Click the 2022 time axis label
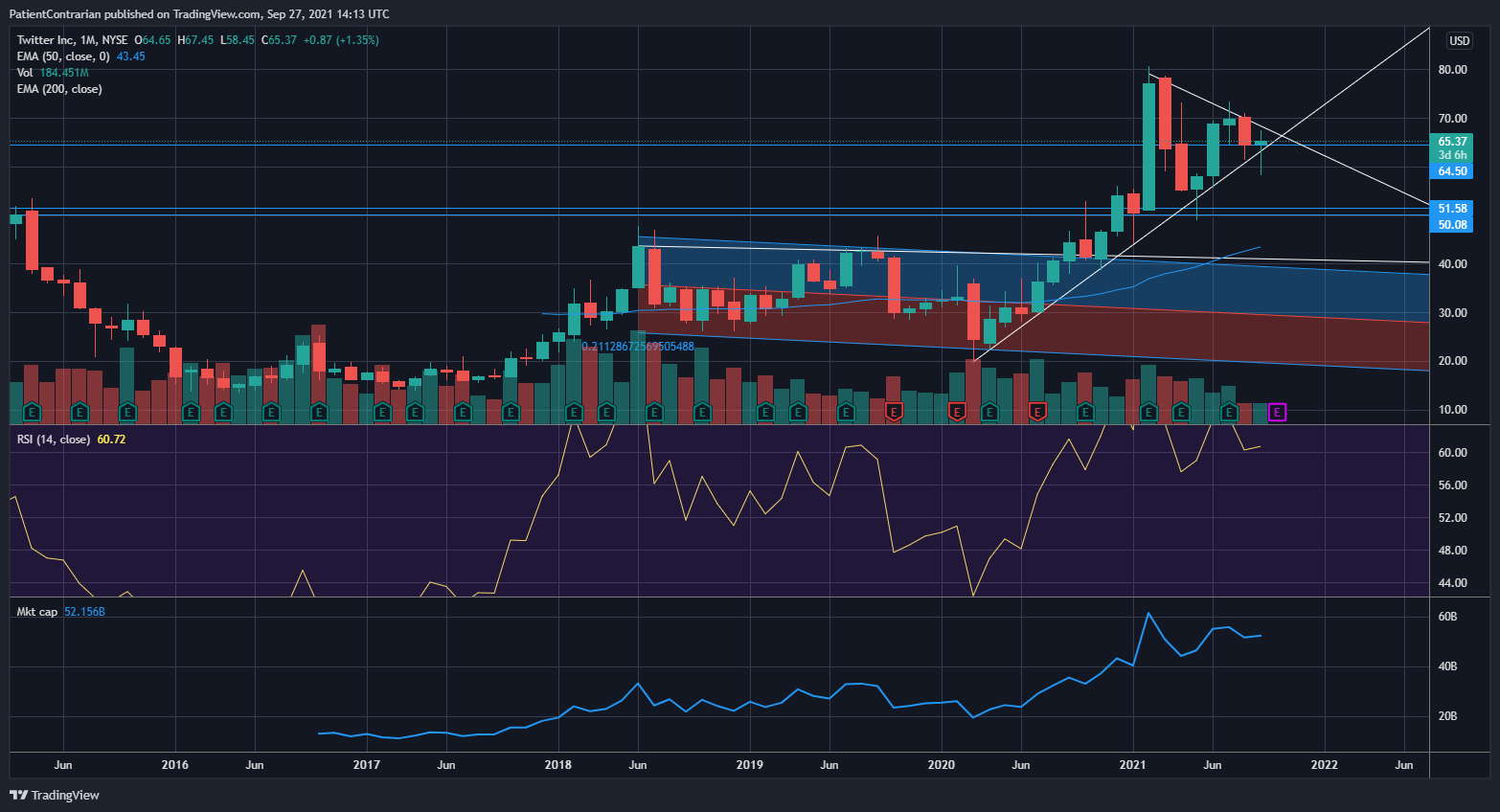 (1325, 765)
